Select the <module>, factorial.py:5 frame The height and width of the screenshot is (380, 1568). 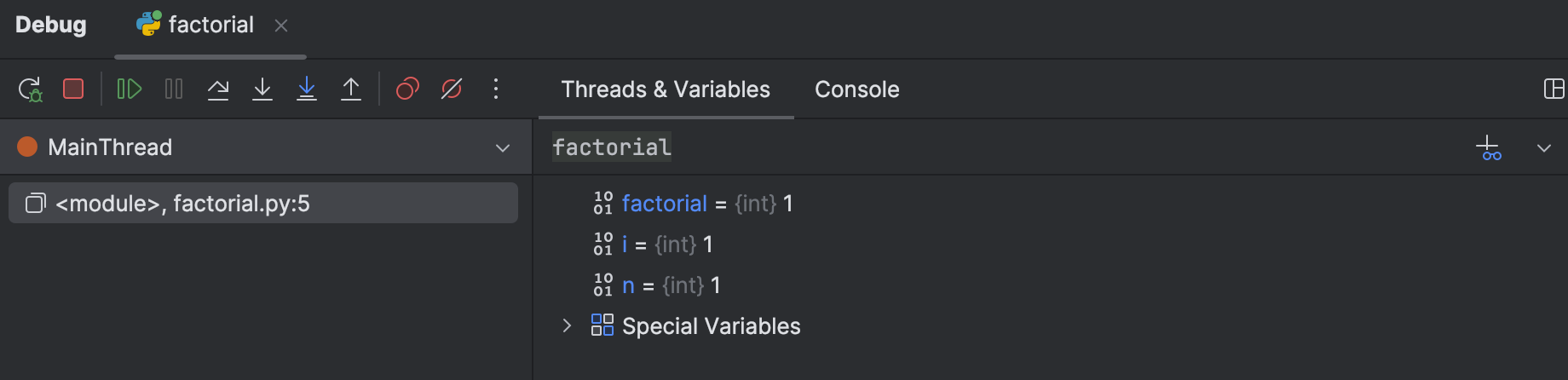tap(263, 204)
